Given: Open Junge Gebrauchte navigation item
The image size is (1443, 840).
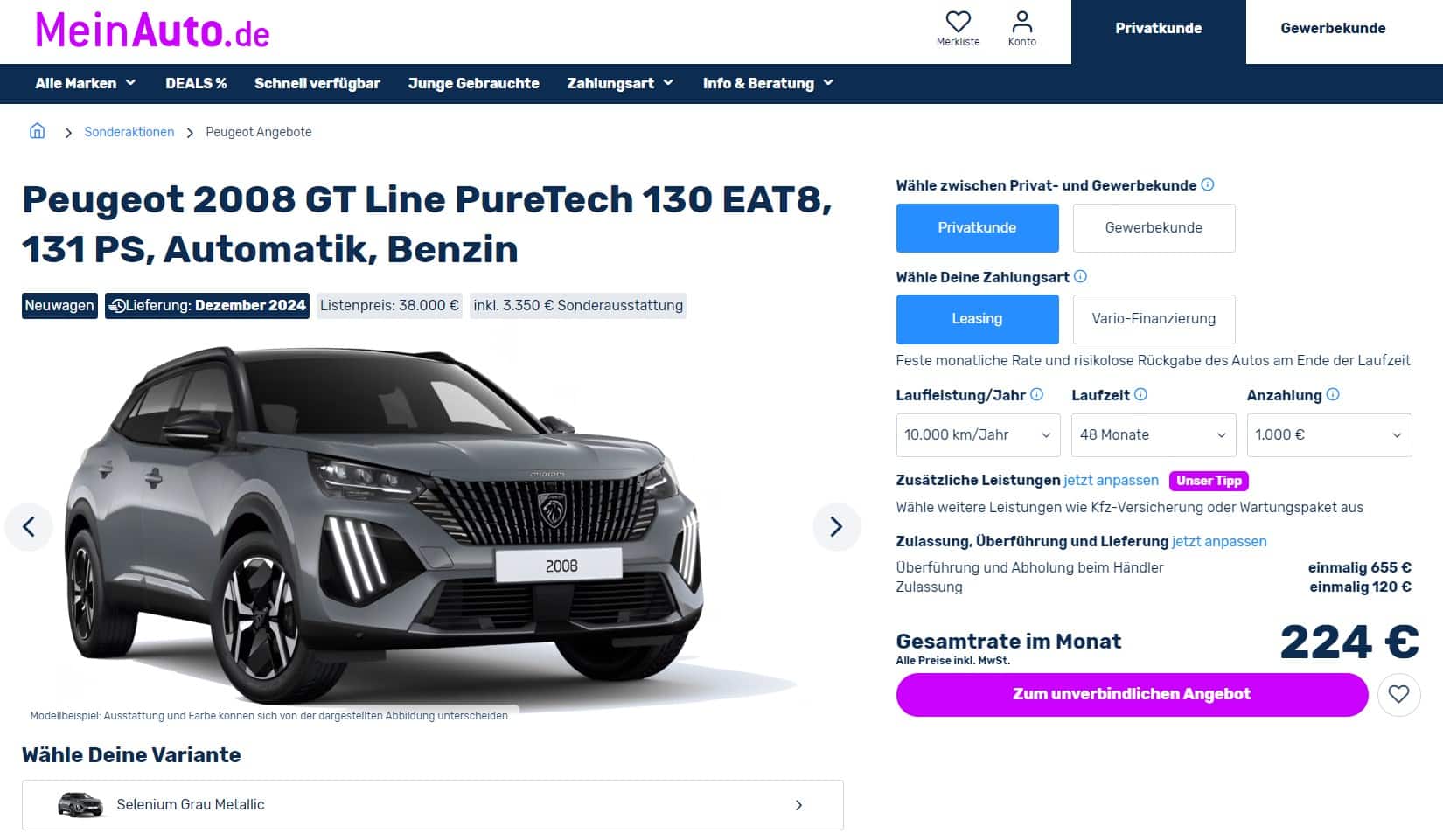Looking at the screenshot, I should point(474,83).
